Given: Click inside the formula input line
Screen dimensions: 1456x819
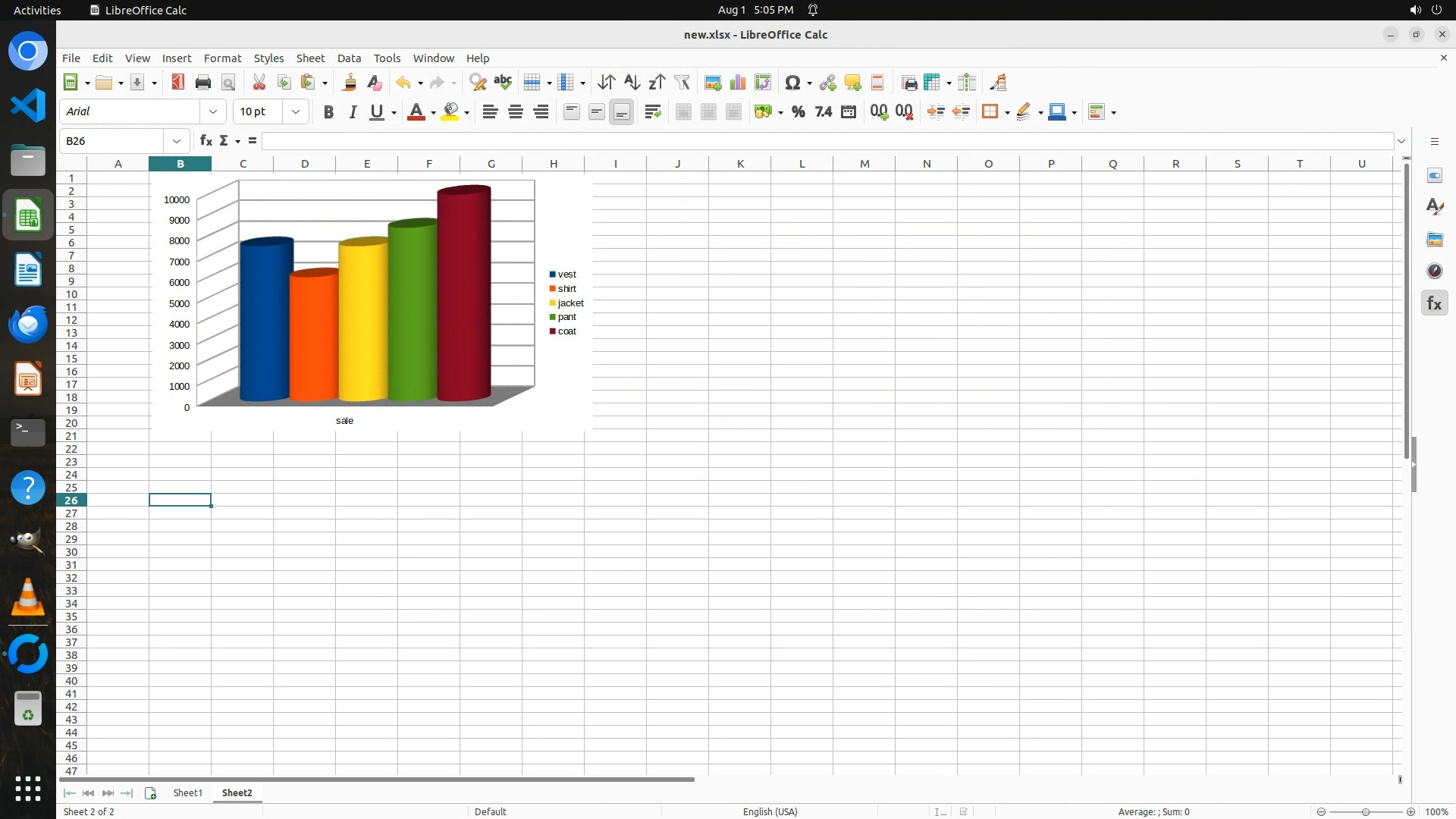Looking at the screenshot, I should coord(827,141).
